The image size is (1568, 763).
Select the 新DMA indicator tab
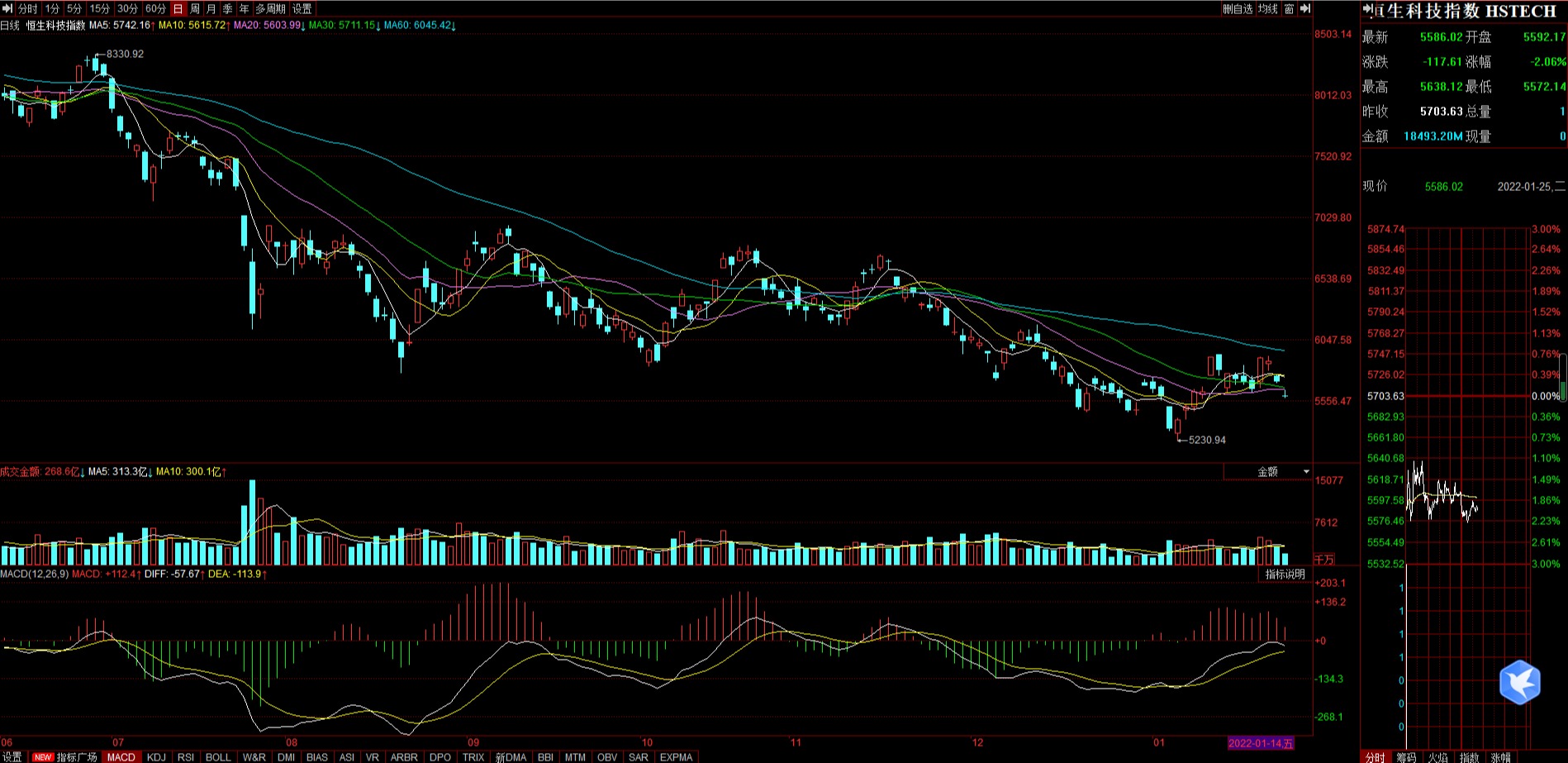coord(511,757)
